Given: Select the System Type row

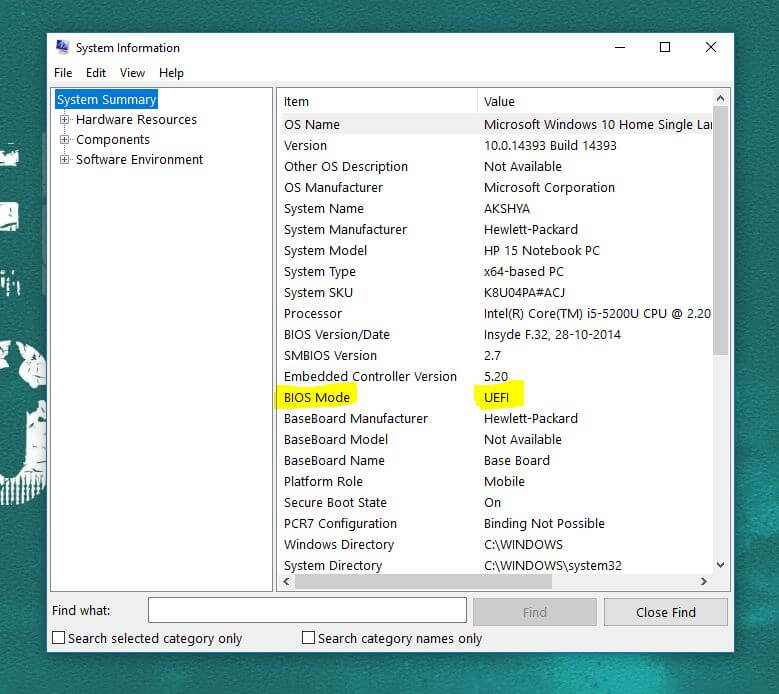Looking at the screenshot, I should coord(495,271).
